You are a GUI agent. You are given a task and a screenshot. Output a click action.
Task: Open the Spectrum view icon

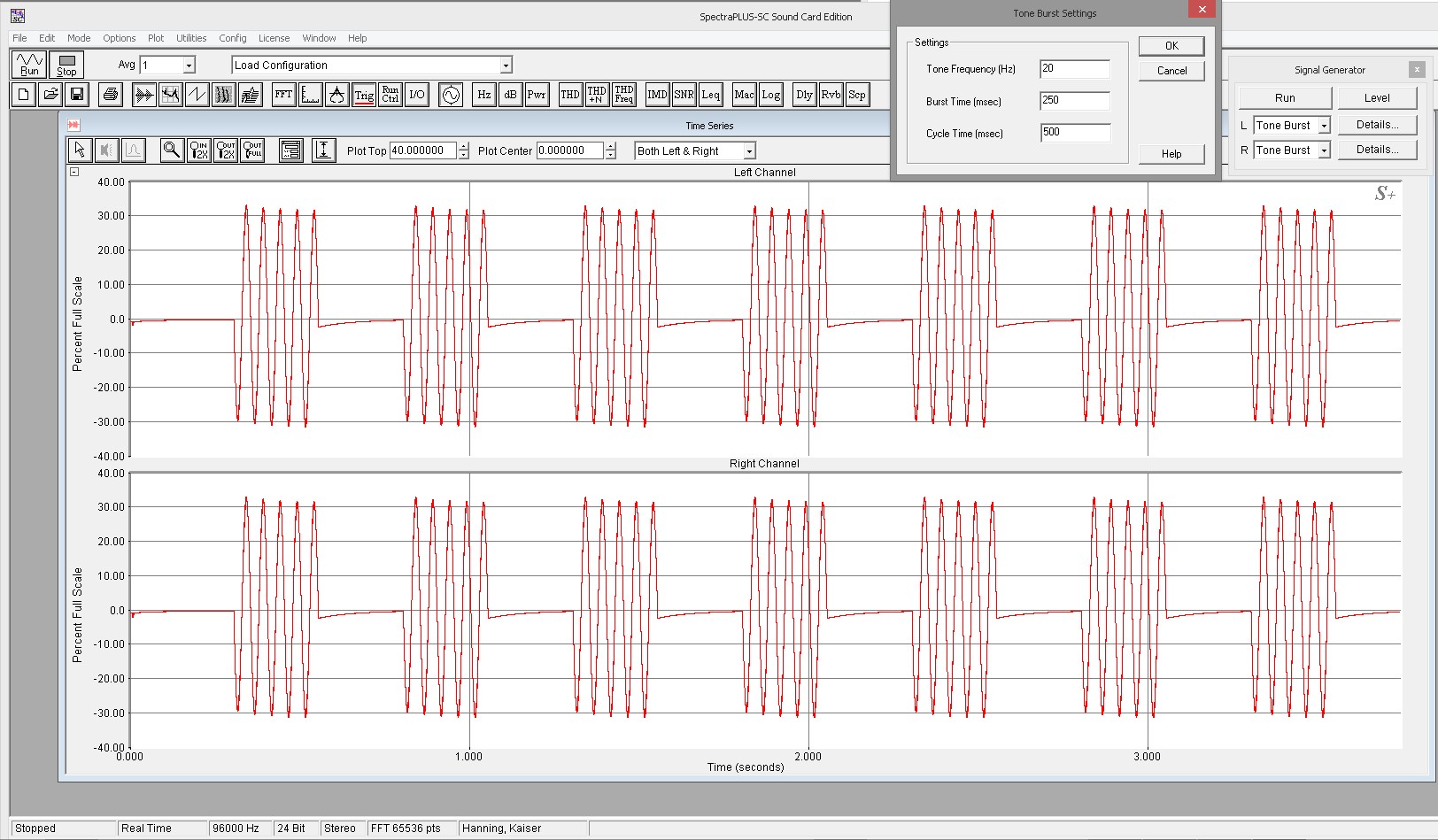171,95
